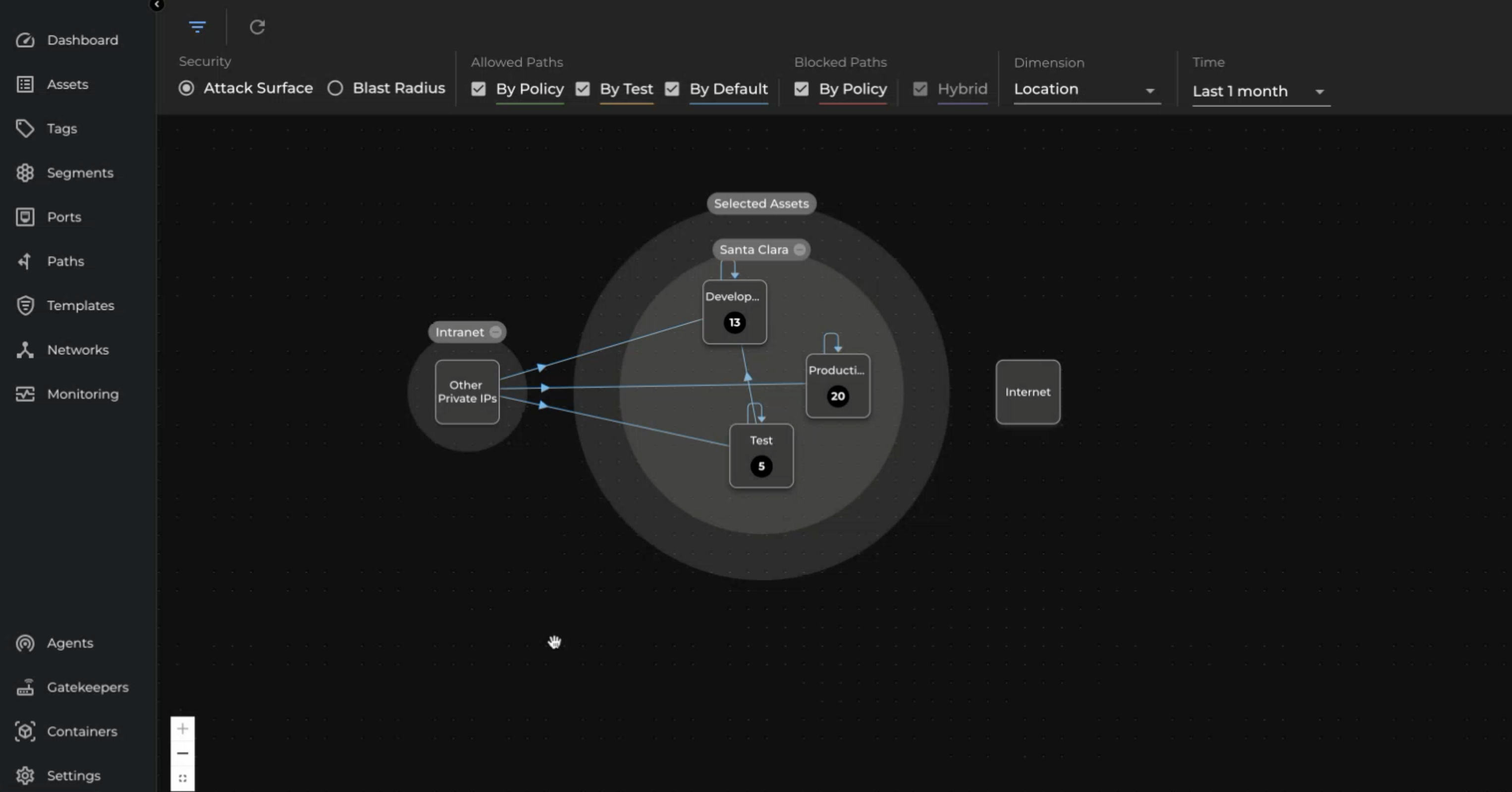1512x792 pixels.
Task: Select the Blast Radius security mode
Action: coord(335,88)
